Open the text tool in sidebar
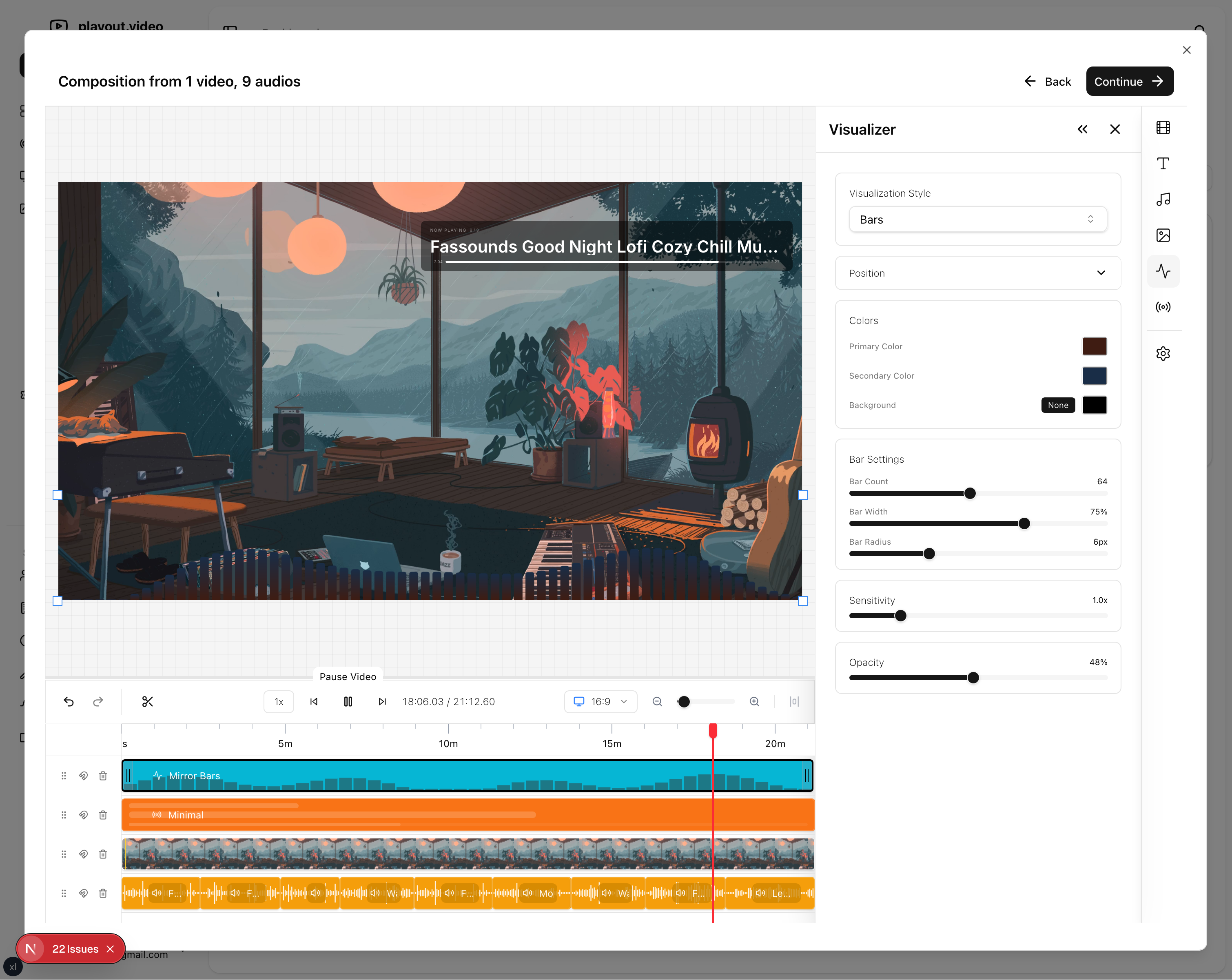 pyautogui.click(x=1163, y=164)
